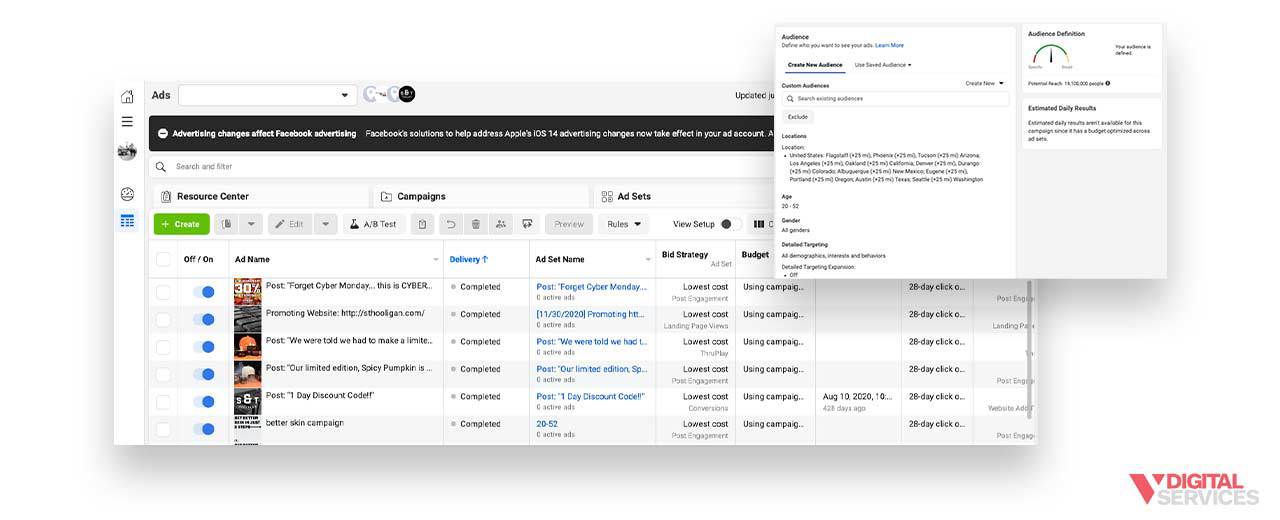The width and height of the screenshot is (1280, 520).
Task: Open thumbnail of Promoting Website ad
Action: [x=247, y=319]
